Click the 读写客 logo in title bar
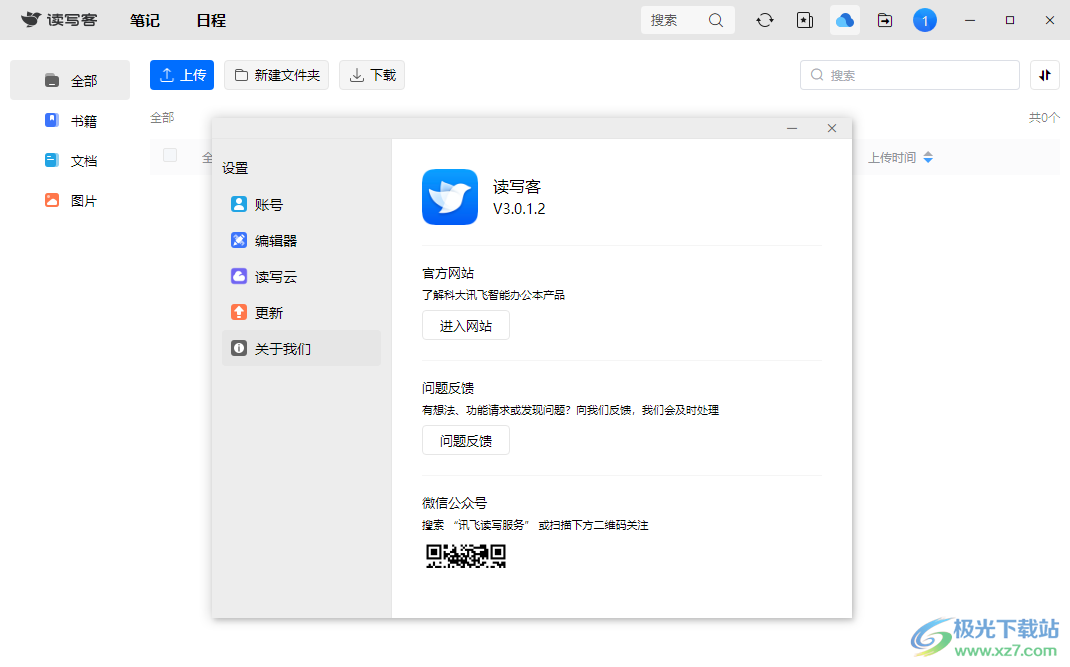This screenshot has height=667, width=1070. [59, 20]
